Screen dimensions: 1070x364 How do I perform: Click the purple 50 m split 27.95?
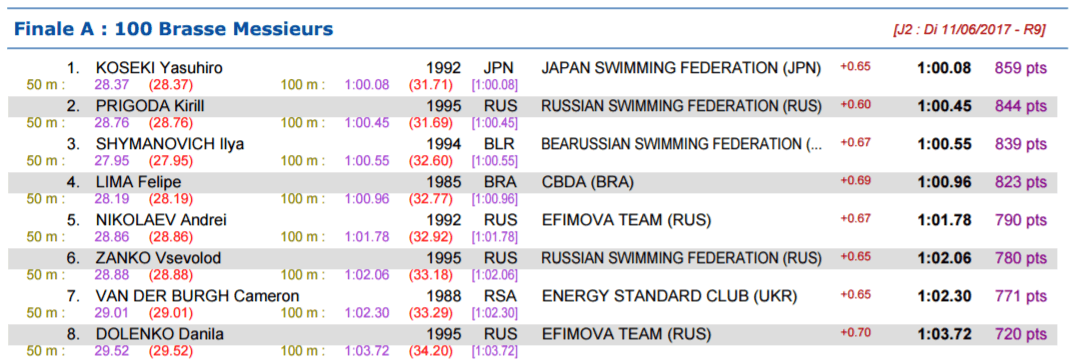click(x=111, y=161)
